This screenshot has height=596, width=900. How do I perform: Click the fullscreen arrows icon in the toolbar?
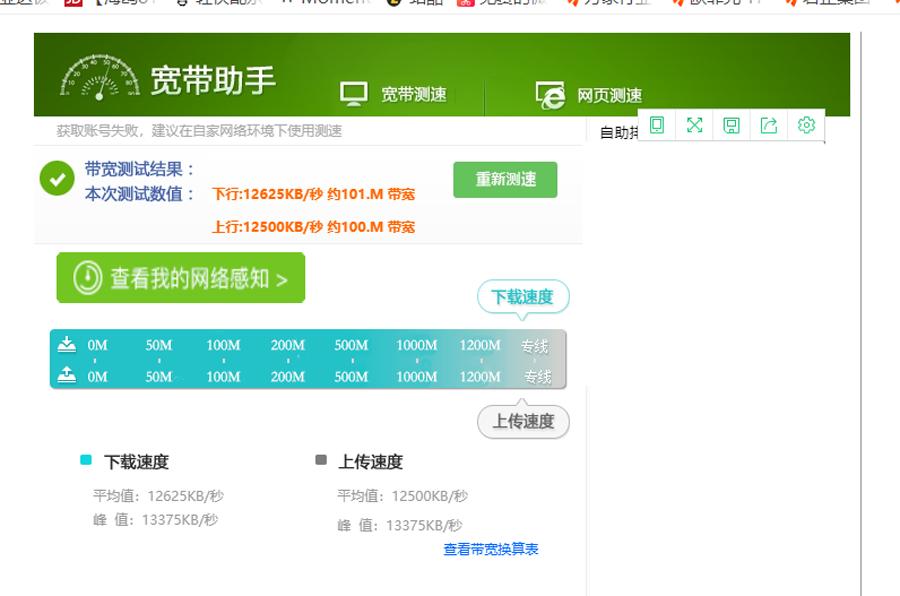click(x=693, y=125)
